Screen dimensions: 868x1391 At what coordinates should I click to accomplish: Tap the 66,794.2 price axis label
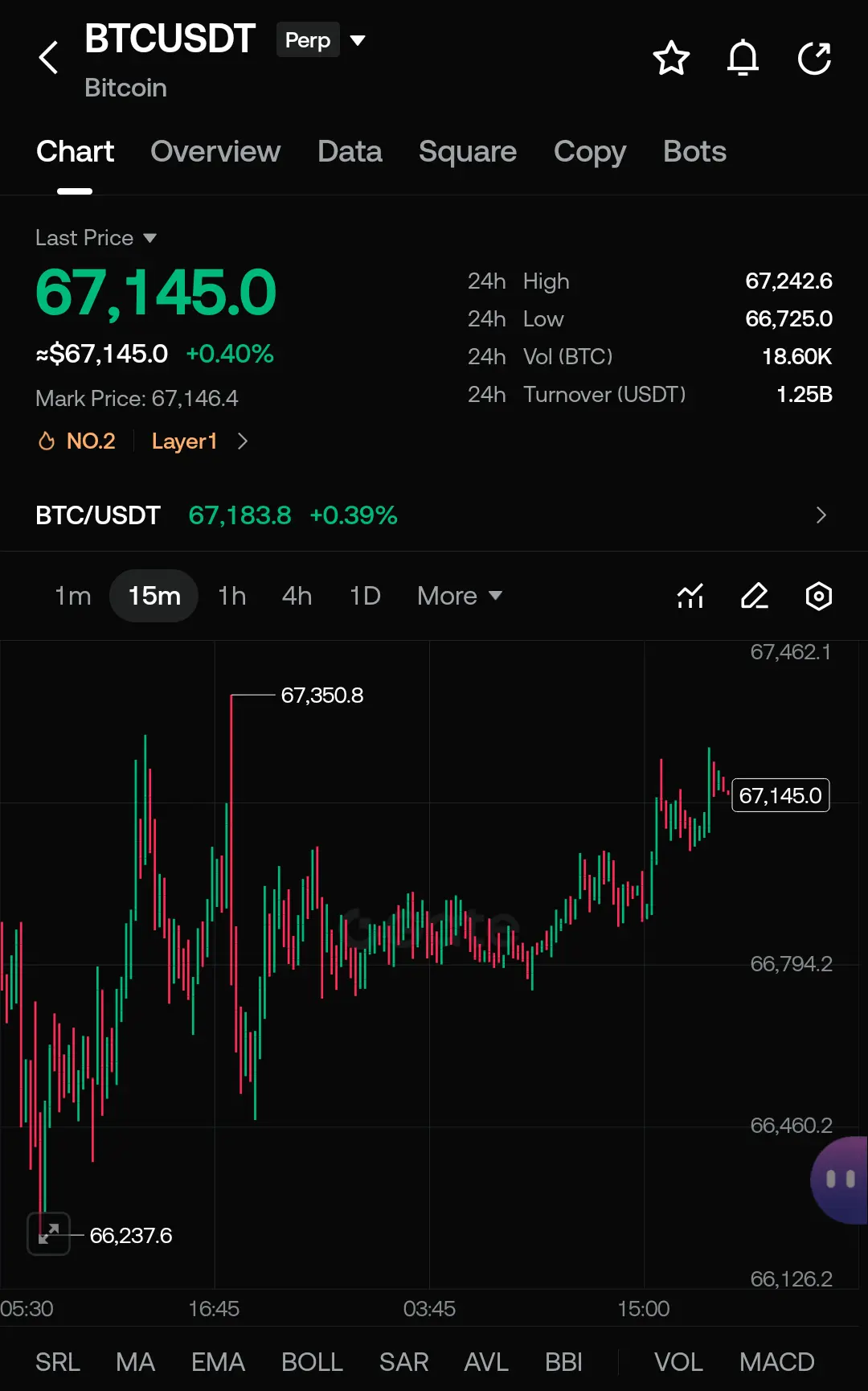(x=791, y=963)
